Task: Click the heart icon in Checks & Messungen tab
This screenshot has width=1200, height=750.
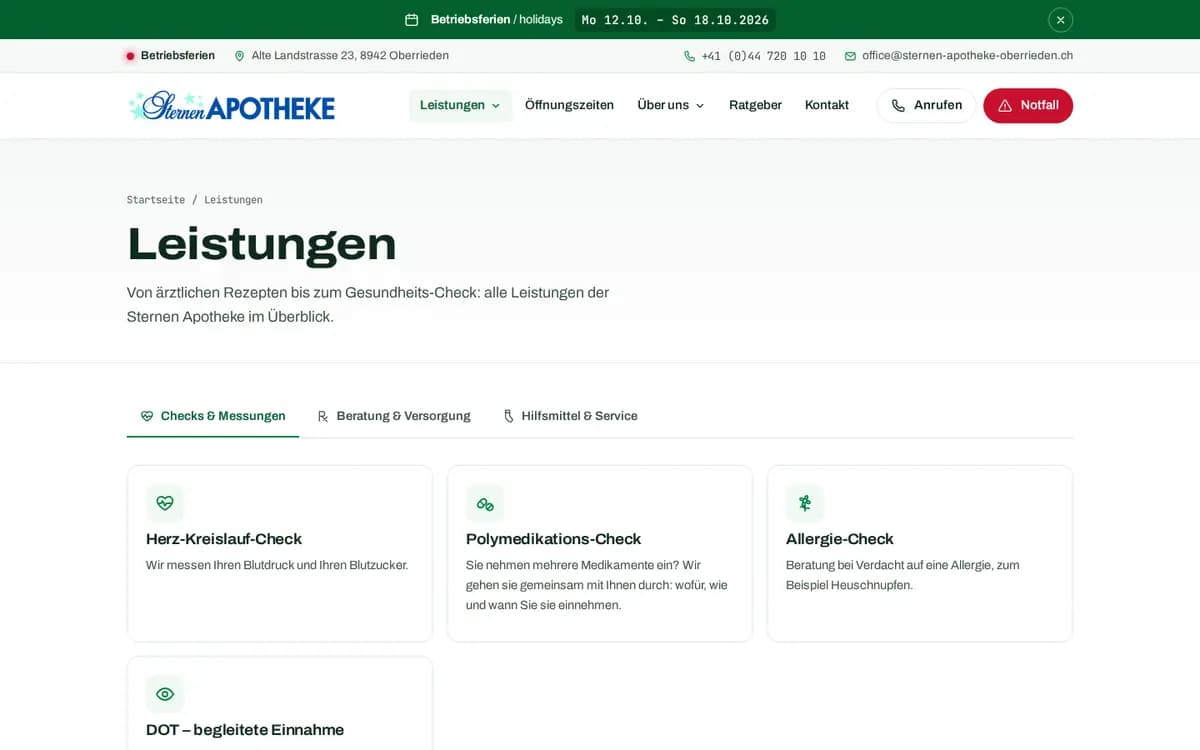Action: coord(147,416)
